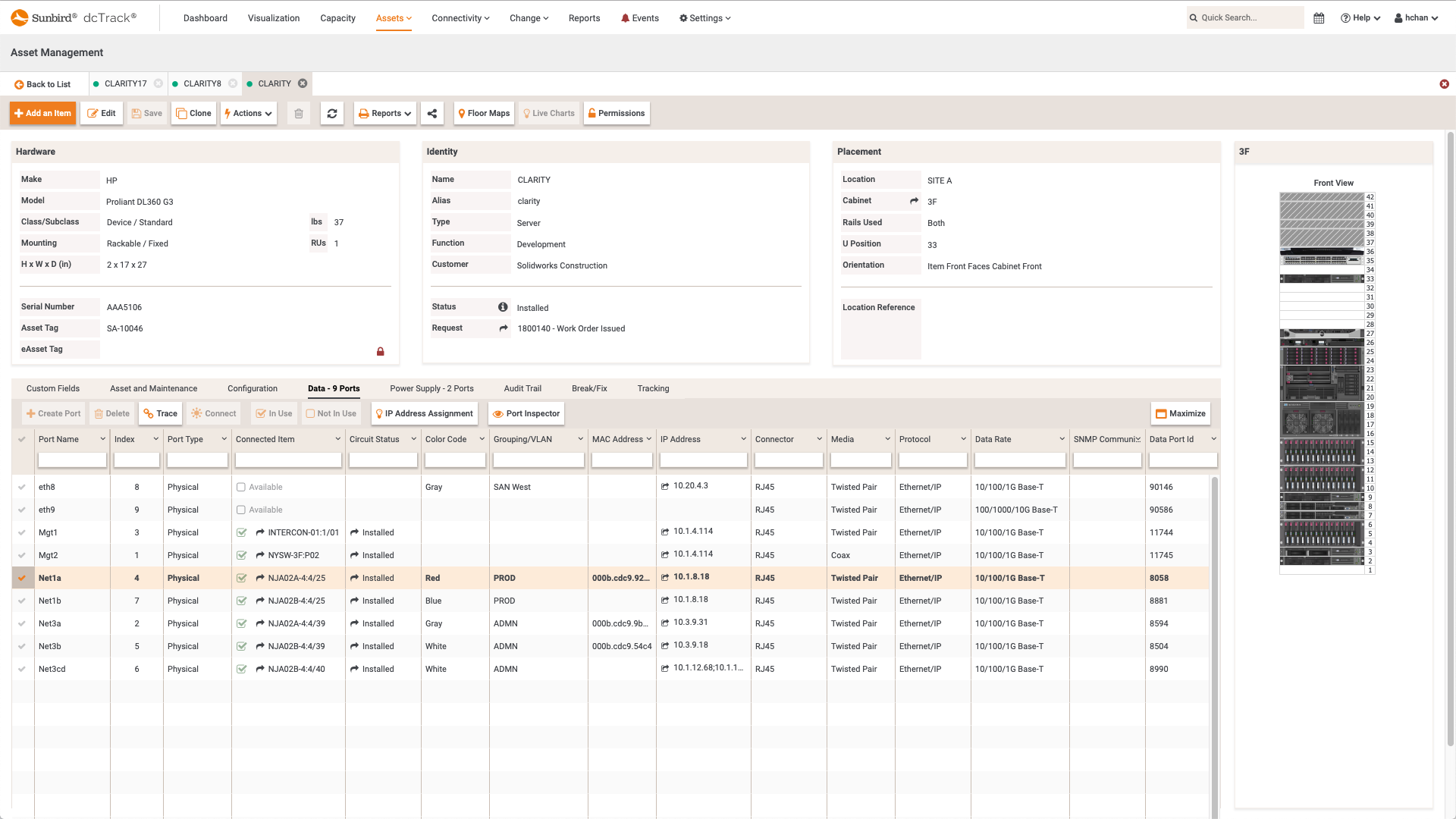Viewport: 1456px width, 819px height.
Task: Click the Port Name input filter field
Action: (x=72, y=460)
